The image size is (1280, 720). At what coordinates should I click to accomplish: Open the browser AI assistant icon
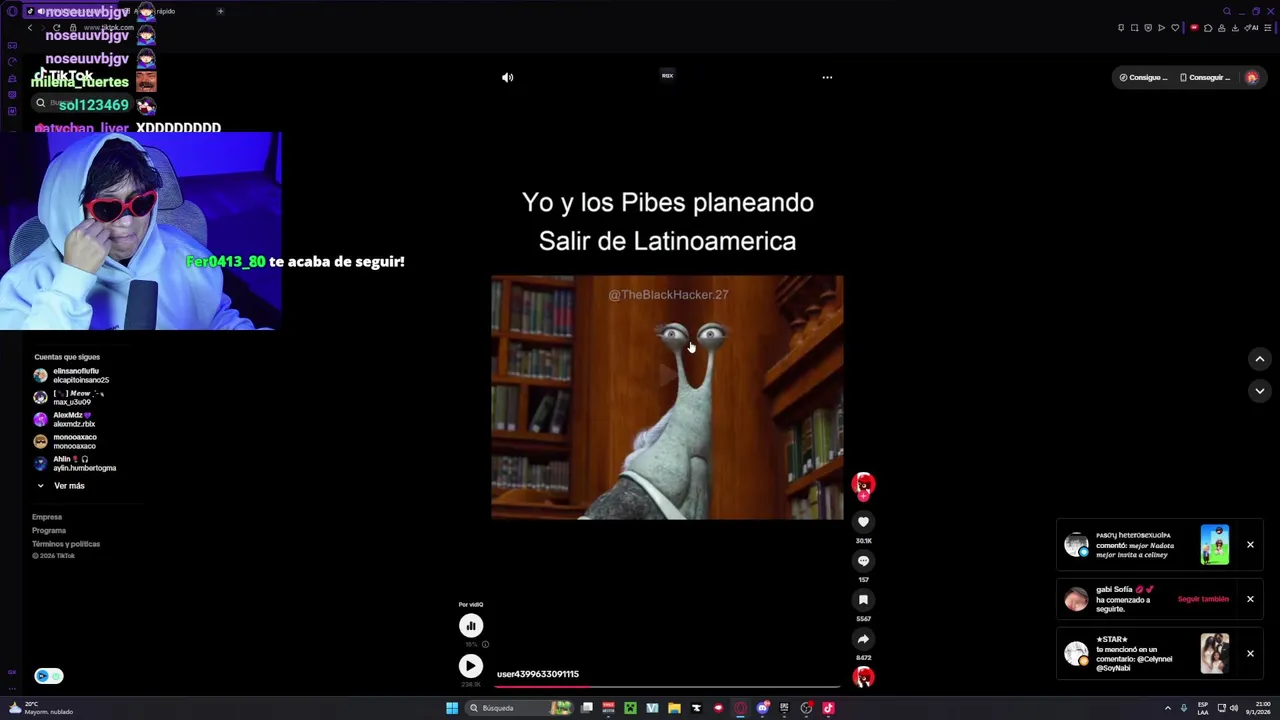pos(1251,28)
